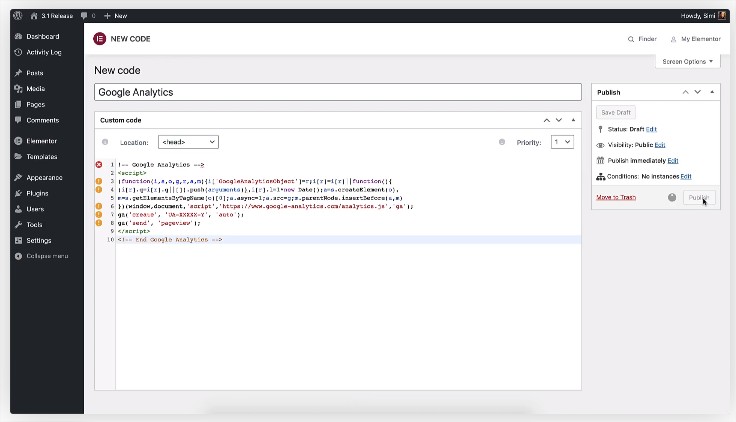Open the Dashboard menu item
This screenshot has width=736, height=422.
click(x=43, y=36)
